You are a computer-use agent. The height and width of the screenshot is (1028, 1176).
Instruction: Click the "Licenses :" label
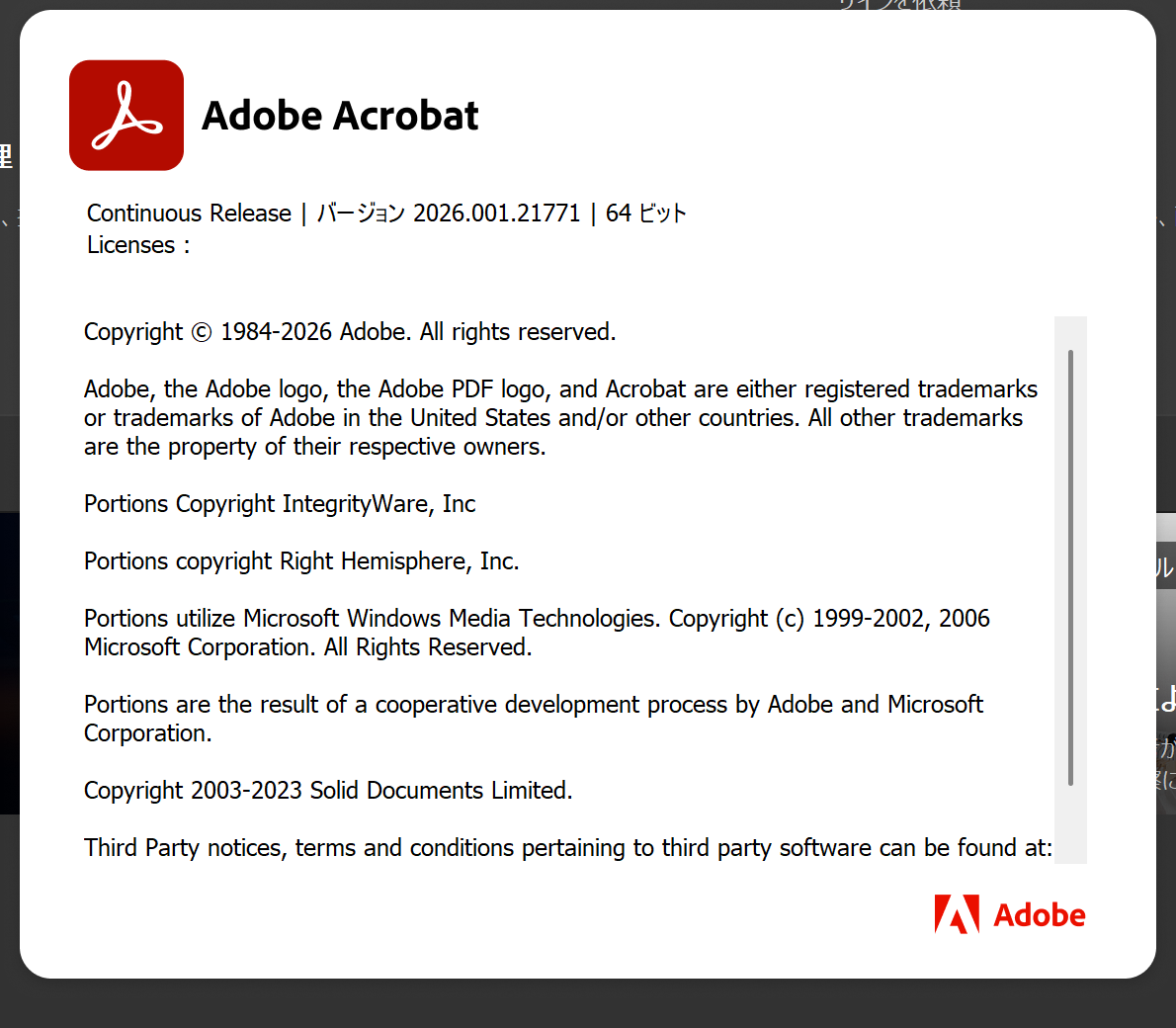(138, 245)
